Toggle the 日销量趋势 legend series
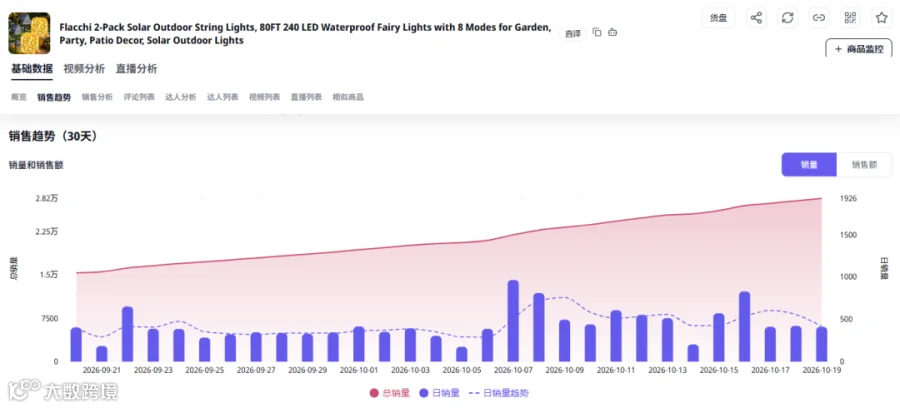The height and width of the screenshot is (408, 900). coord(499,393)
